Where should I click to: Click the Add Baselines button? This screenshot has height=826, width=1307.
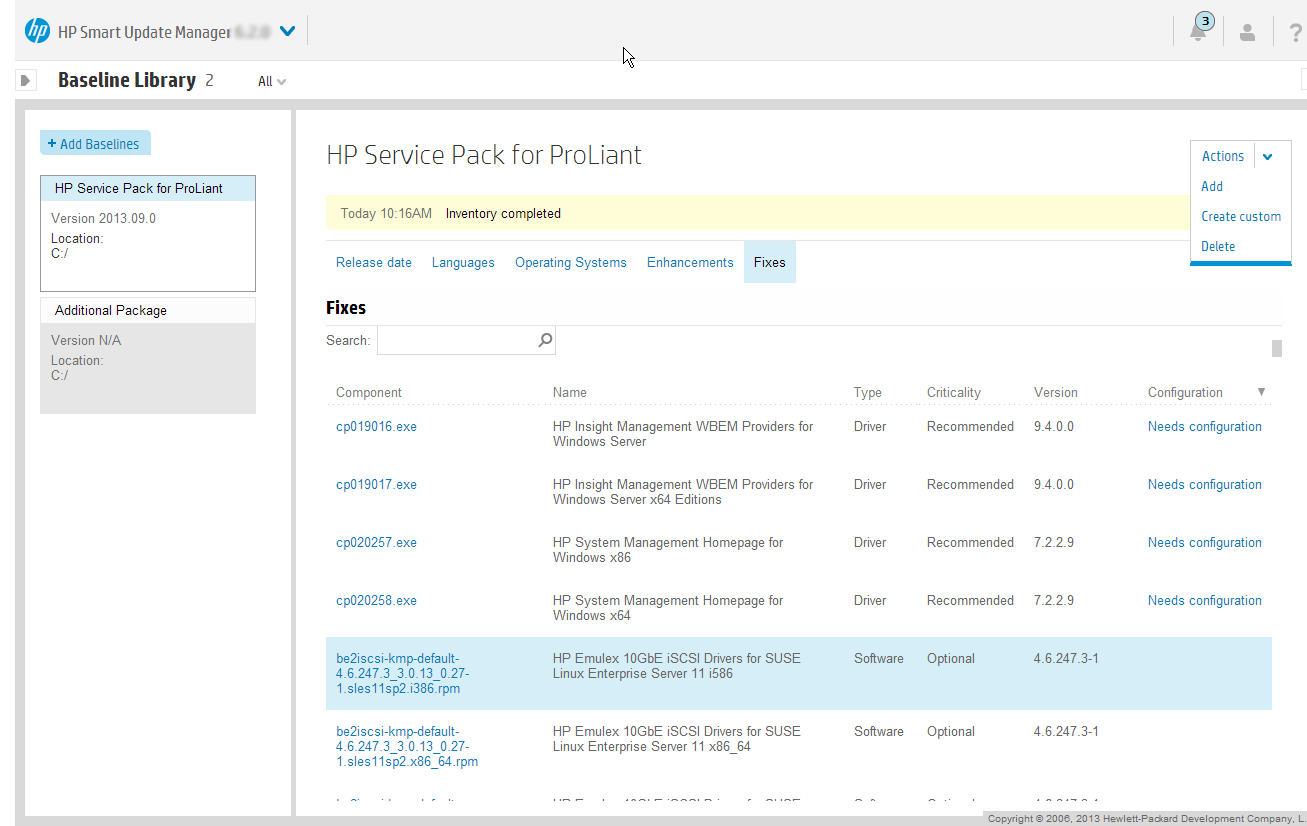point(95,143)
